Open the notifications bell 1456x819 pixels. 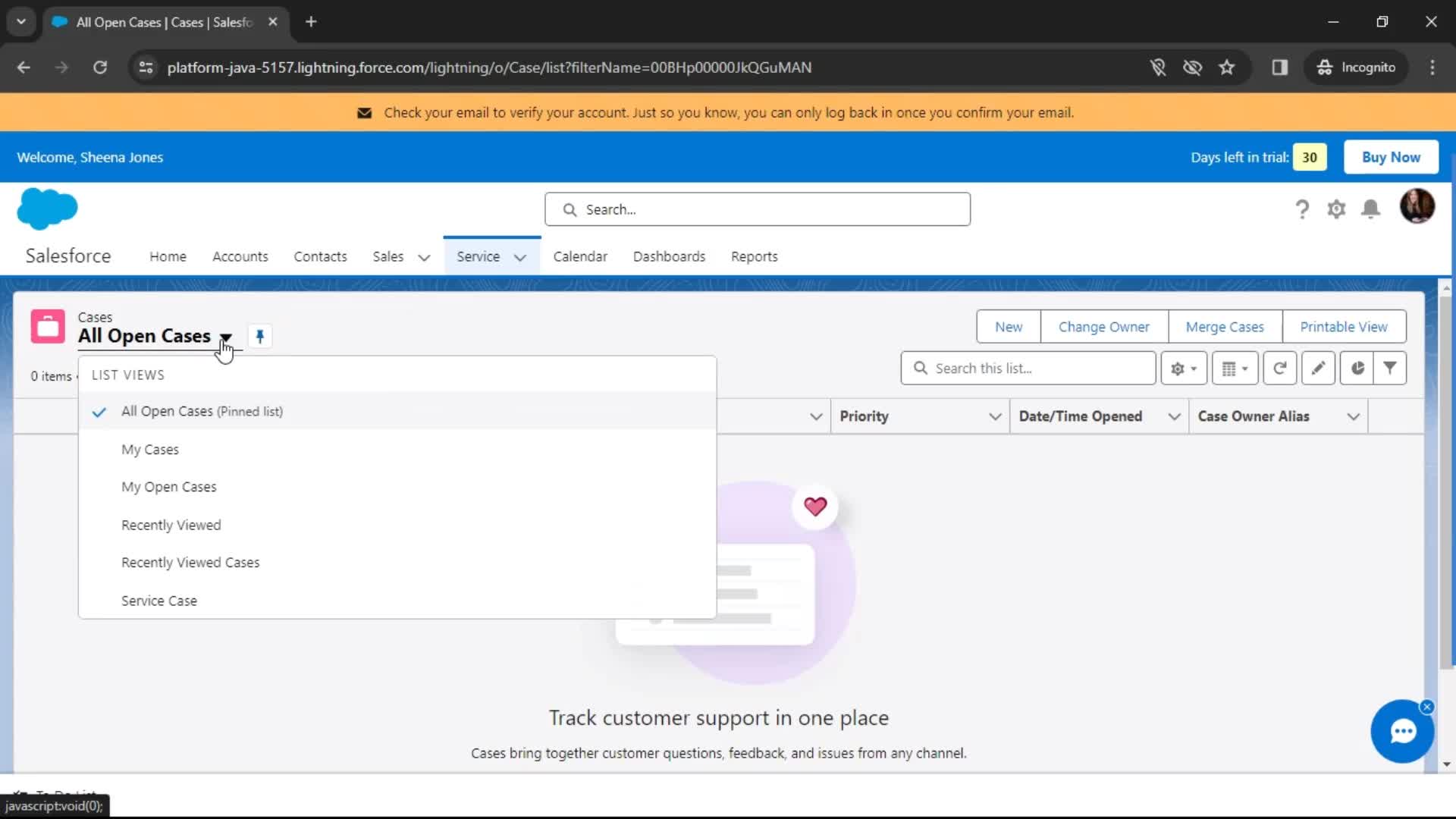[1370, 209]
